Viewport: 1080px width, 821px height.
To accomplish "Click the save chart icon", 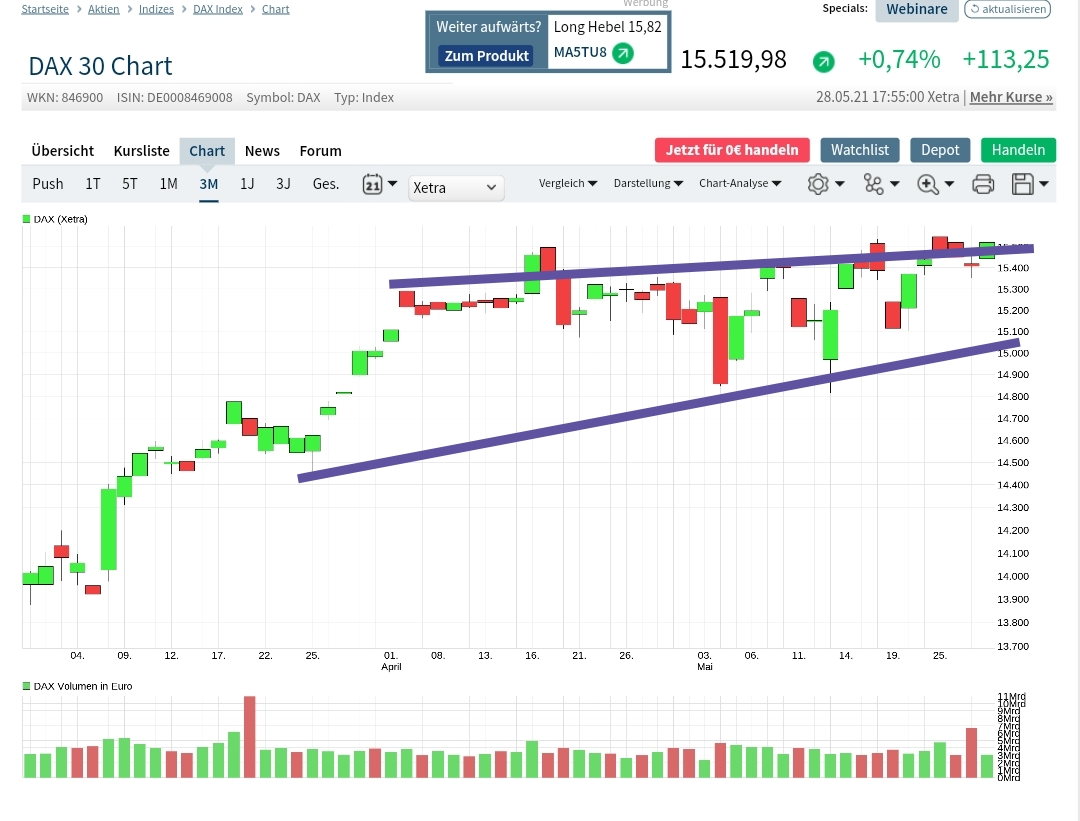I will coord(1024,183).
